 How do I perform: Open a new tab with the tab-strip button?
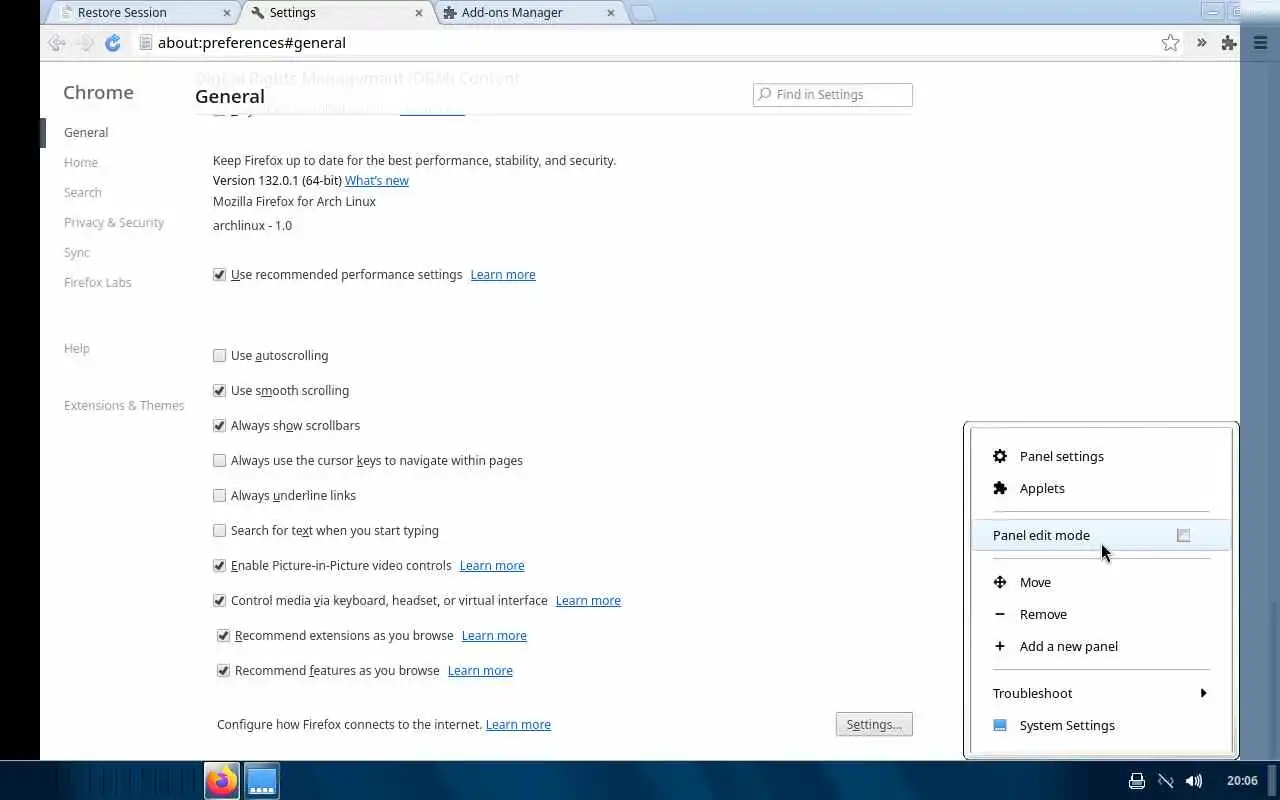[x=643, y=13]
